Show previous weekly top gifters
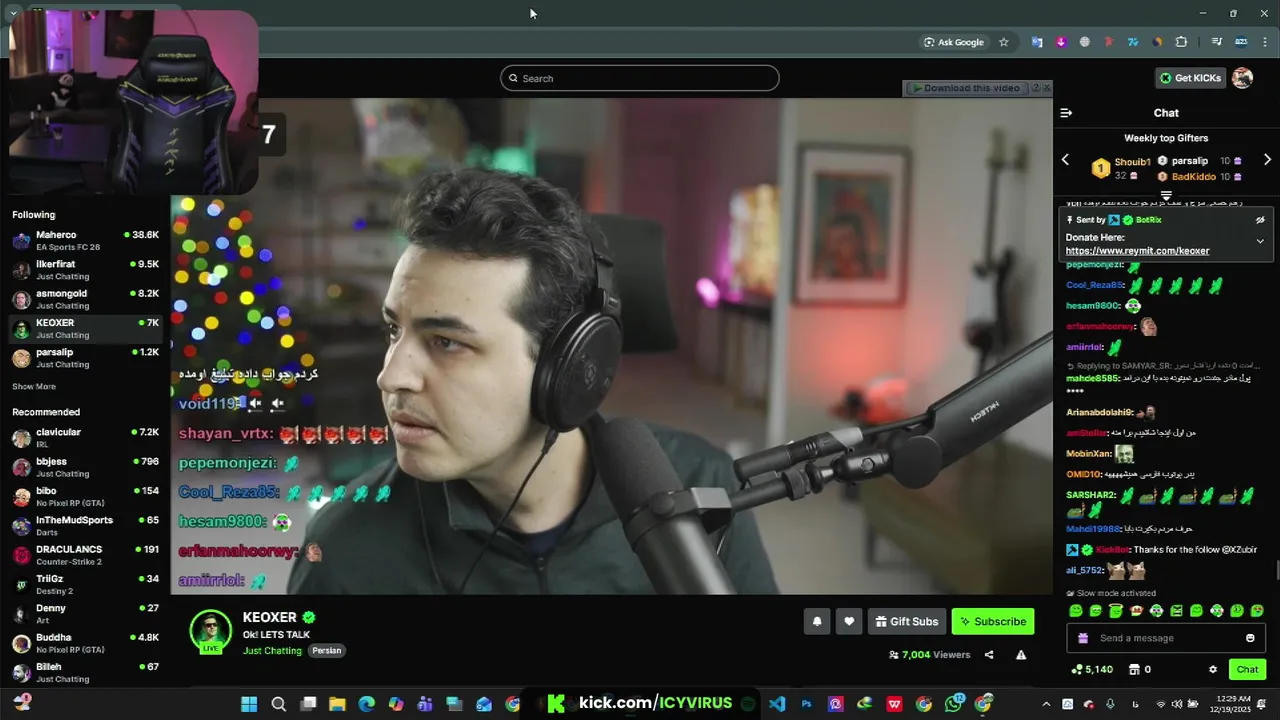Image resolution: width=1280 pixels, height=720 pixels. [1065, 160]
